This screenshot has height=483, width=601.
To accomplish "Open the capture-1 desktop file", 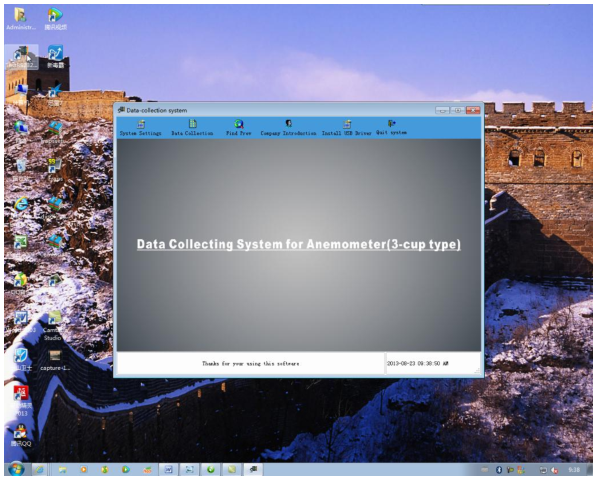I will pos(54,358).
